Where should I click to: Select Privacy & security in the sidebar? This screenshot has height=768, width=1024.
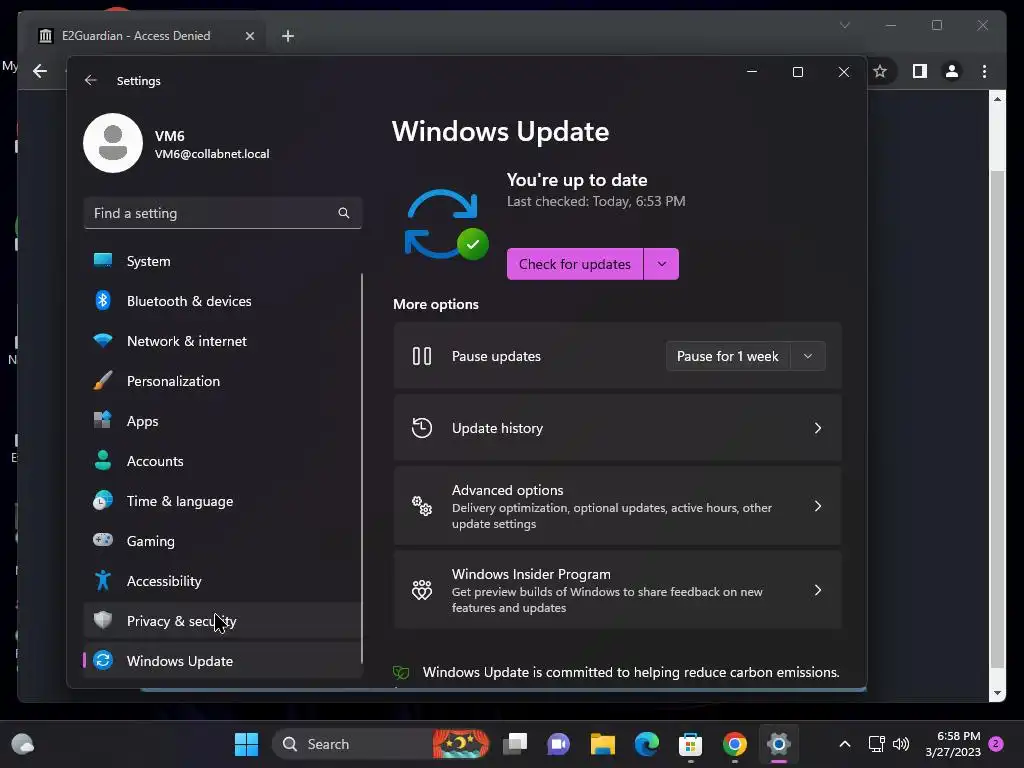222,621
